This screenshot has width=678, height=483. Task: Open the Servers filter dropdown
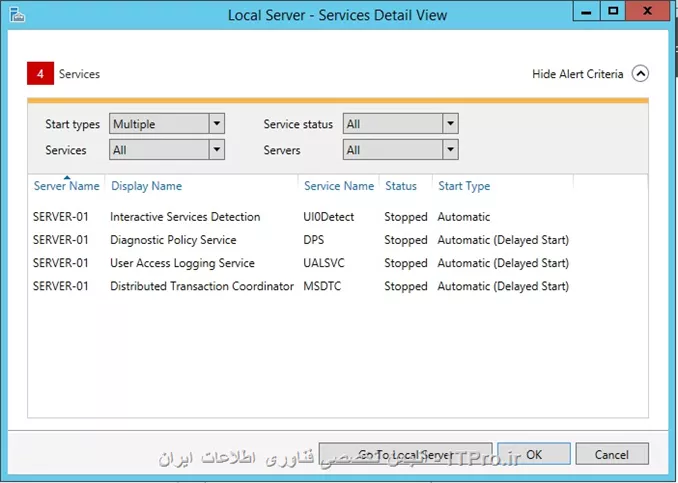[x=400, y=150]
